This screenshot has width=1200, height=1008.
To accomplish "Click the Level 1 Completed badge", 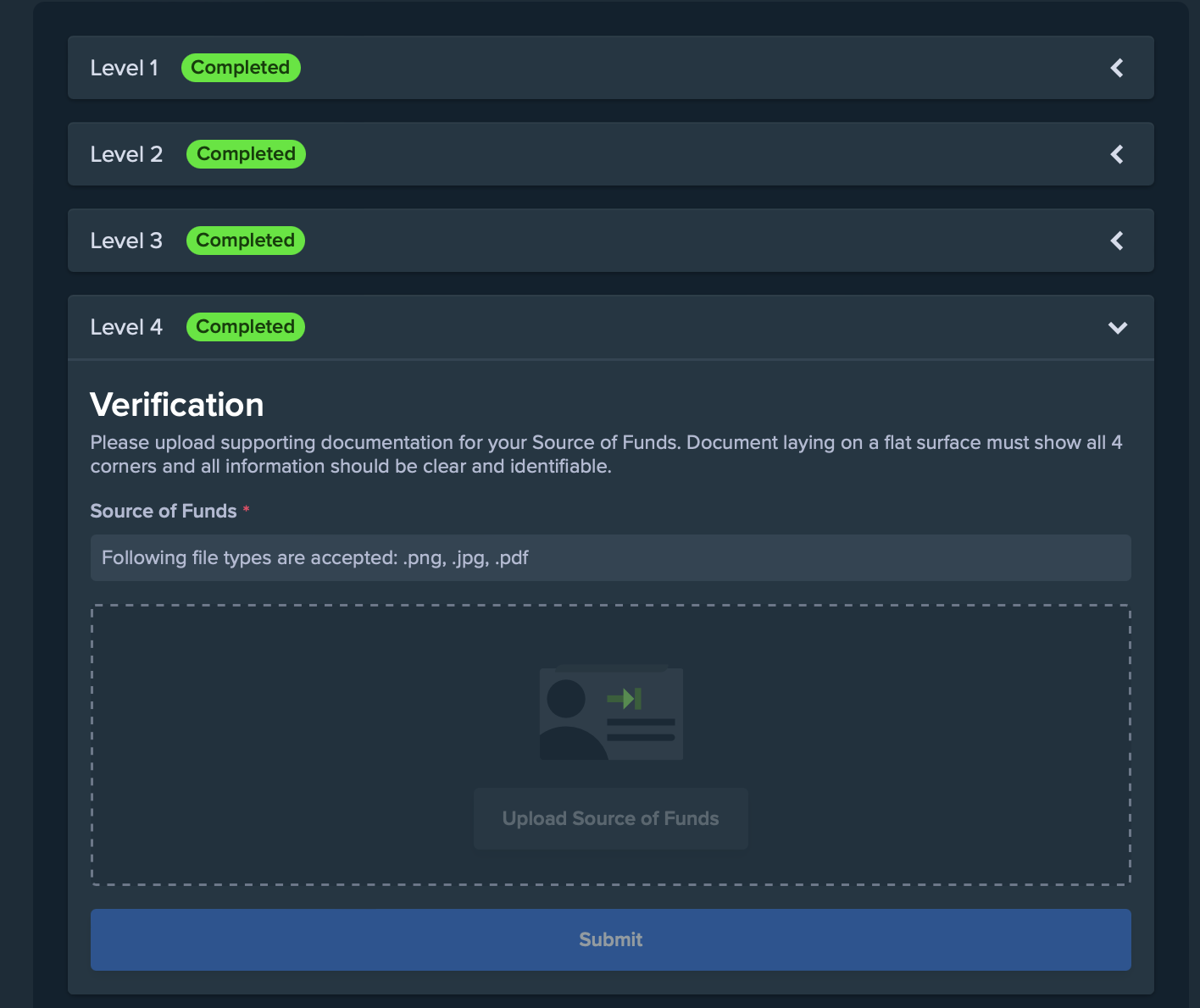I will coord(240,67).
